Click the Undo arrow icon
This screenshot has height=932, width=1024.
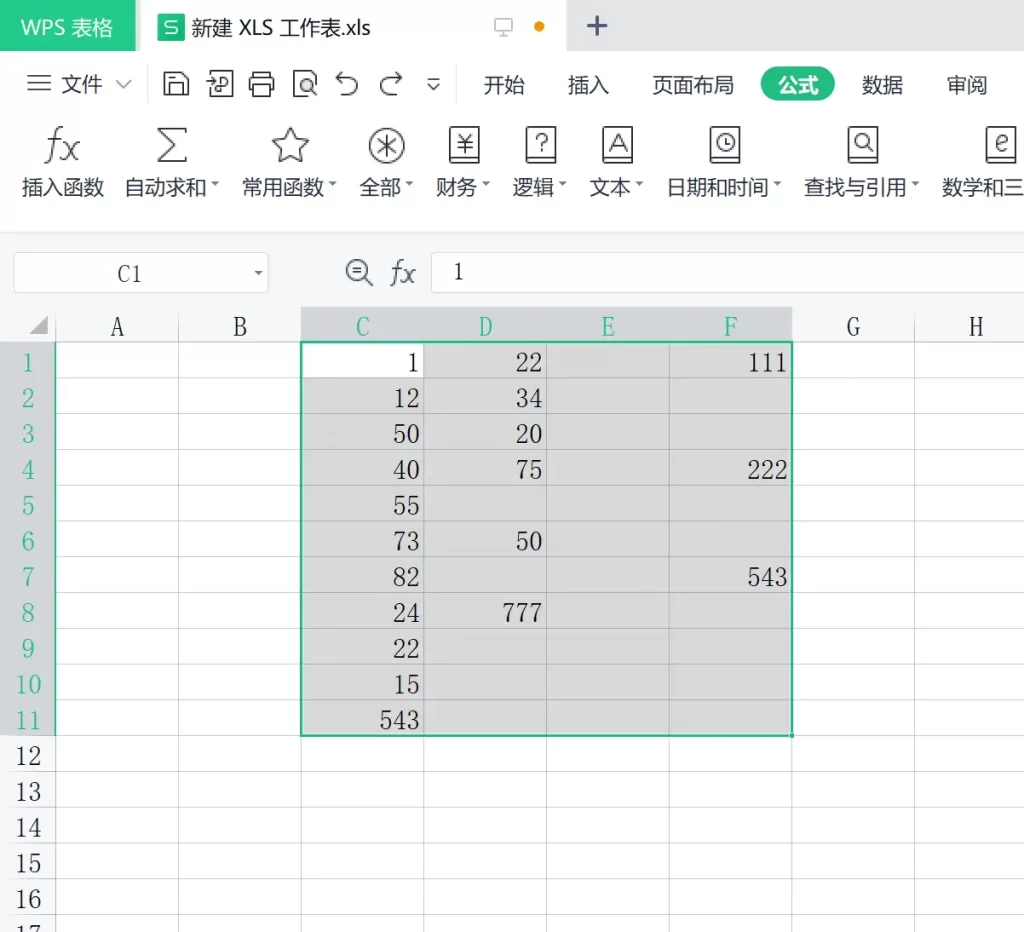(346, 85)
